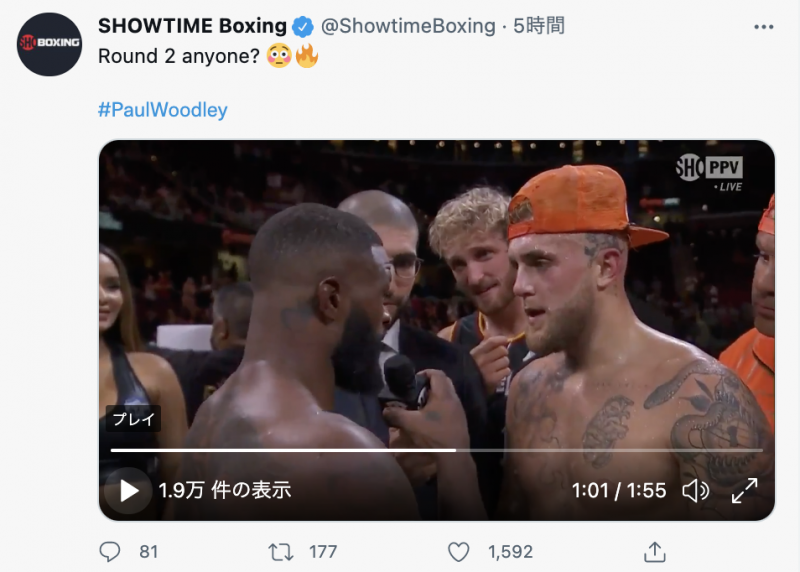This screenshot has height=572, width=800.
Task: Open the #PaulWoodley hashtag link
Action: click(x=163, y=110)
